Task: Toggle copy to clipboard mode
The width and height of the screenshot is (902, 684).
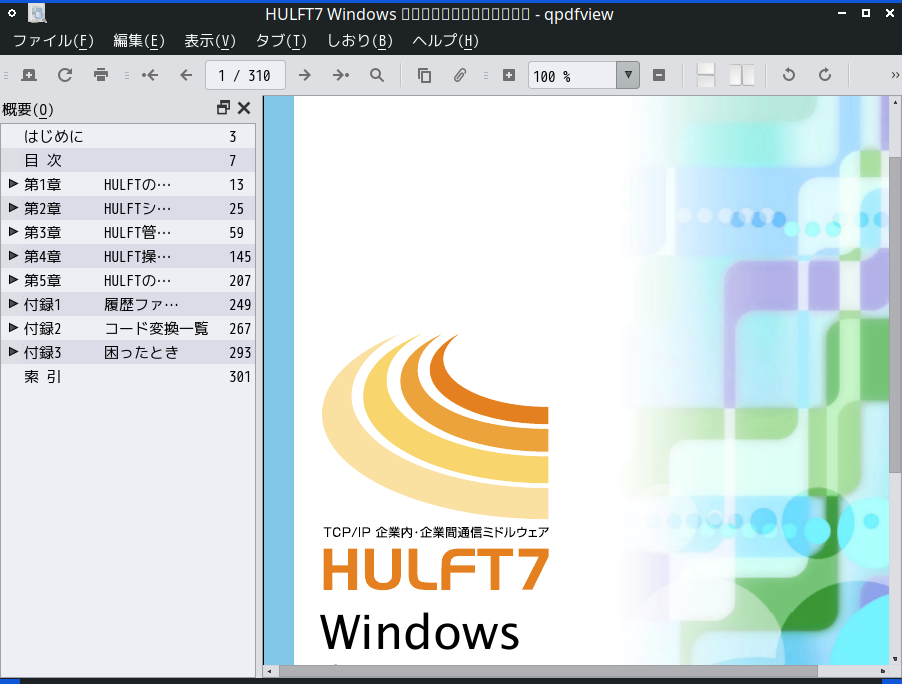Action: tap(425, 75)
